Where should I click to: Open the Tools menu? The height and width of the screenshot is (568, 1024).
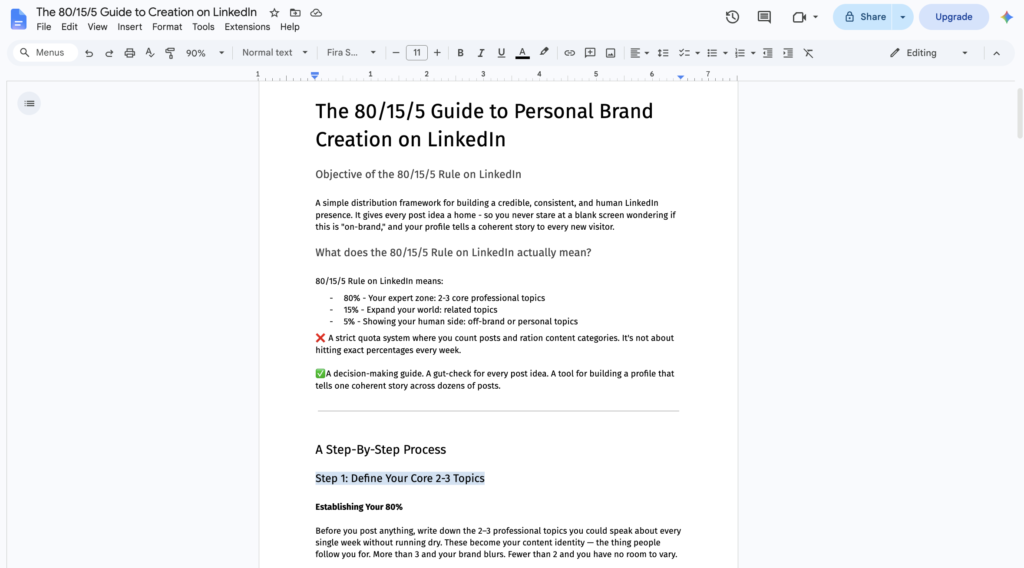point(203,27)
